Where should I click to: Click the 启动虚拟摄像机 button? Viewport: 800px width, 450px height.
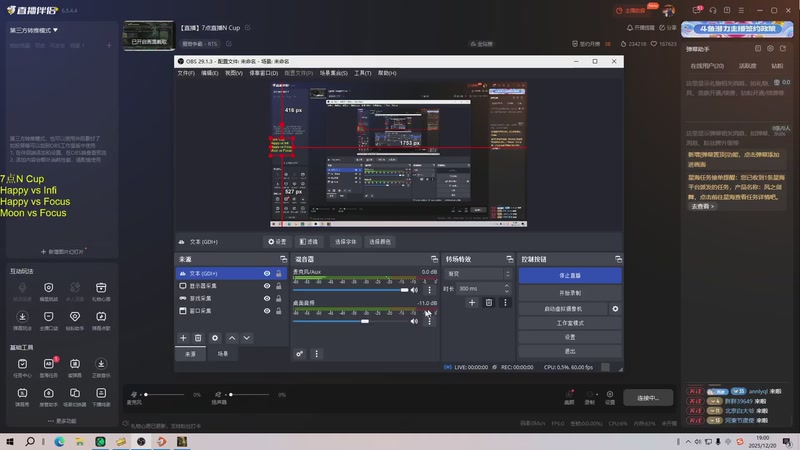(563, 309)
